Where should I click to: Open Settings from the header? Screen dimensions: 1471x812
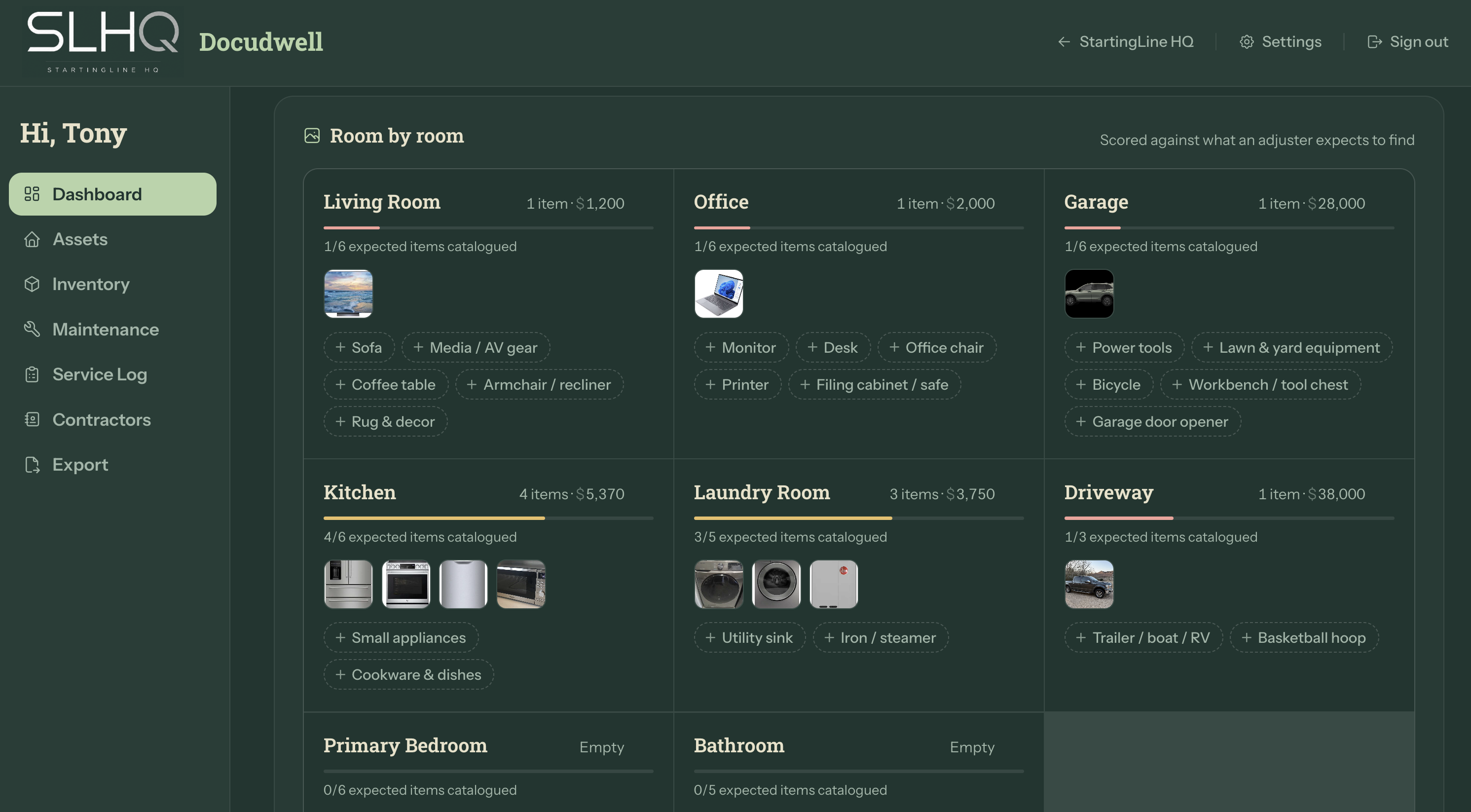coord(1280,41)
